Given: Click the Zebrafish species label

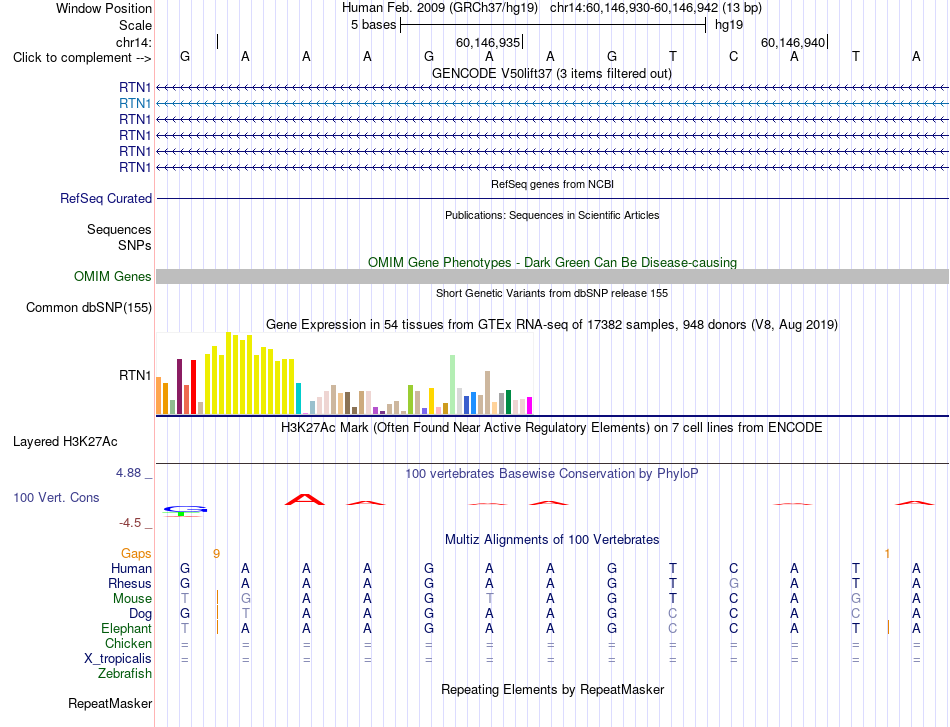Looking at the screenshot, I should [x=125, y=674].
